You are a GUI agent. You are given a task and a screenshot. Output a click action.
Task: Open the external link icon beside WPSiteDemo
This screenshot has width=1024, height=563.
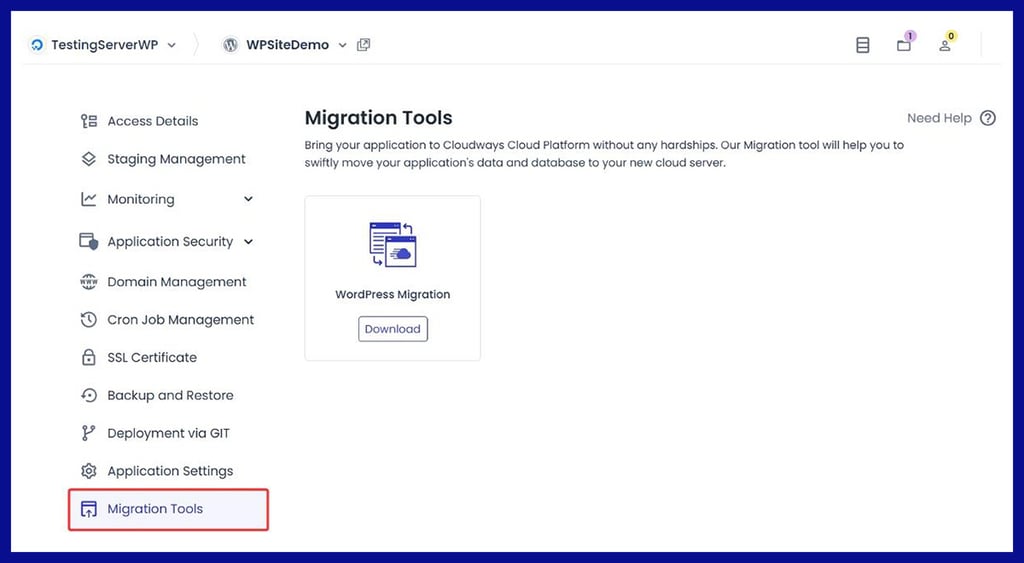click(x=364, y=45)
